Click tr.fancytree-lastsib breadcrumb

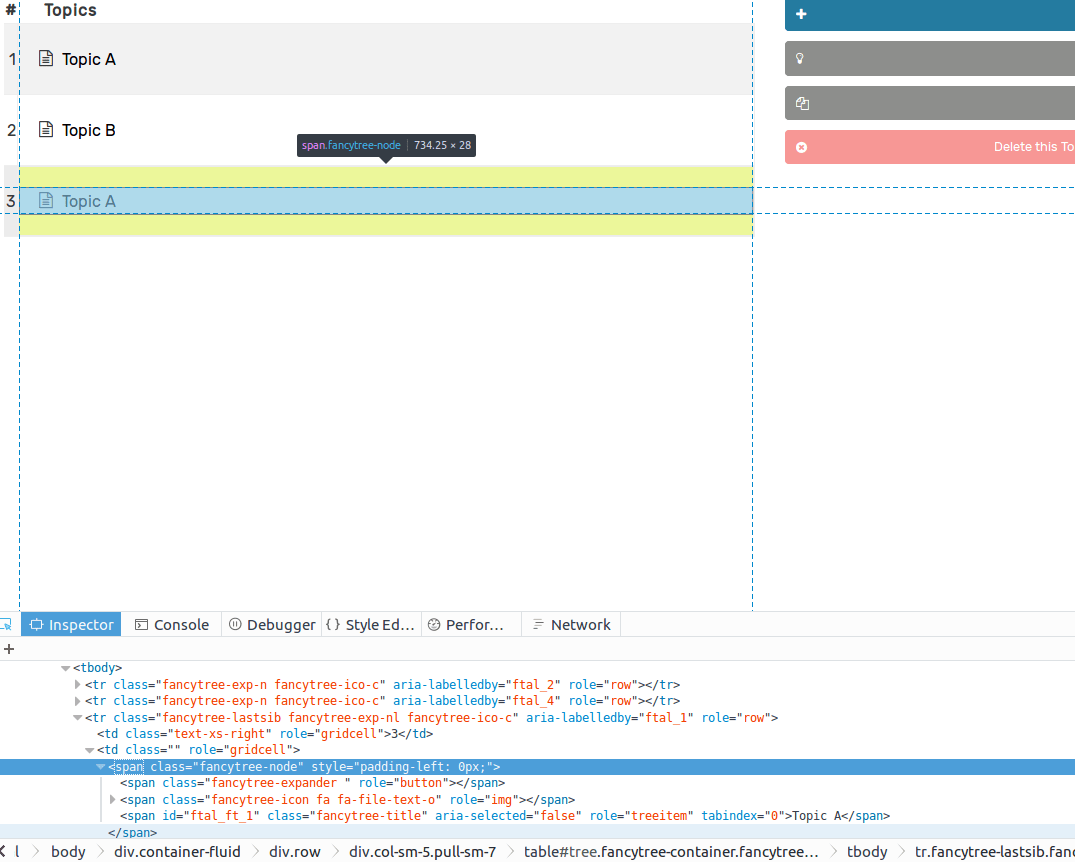pos(995,852)
